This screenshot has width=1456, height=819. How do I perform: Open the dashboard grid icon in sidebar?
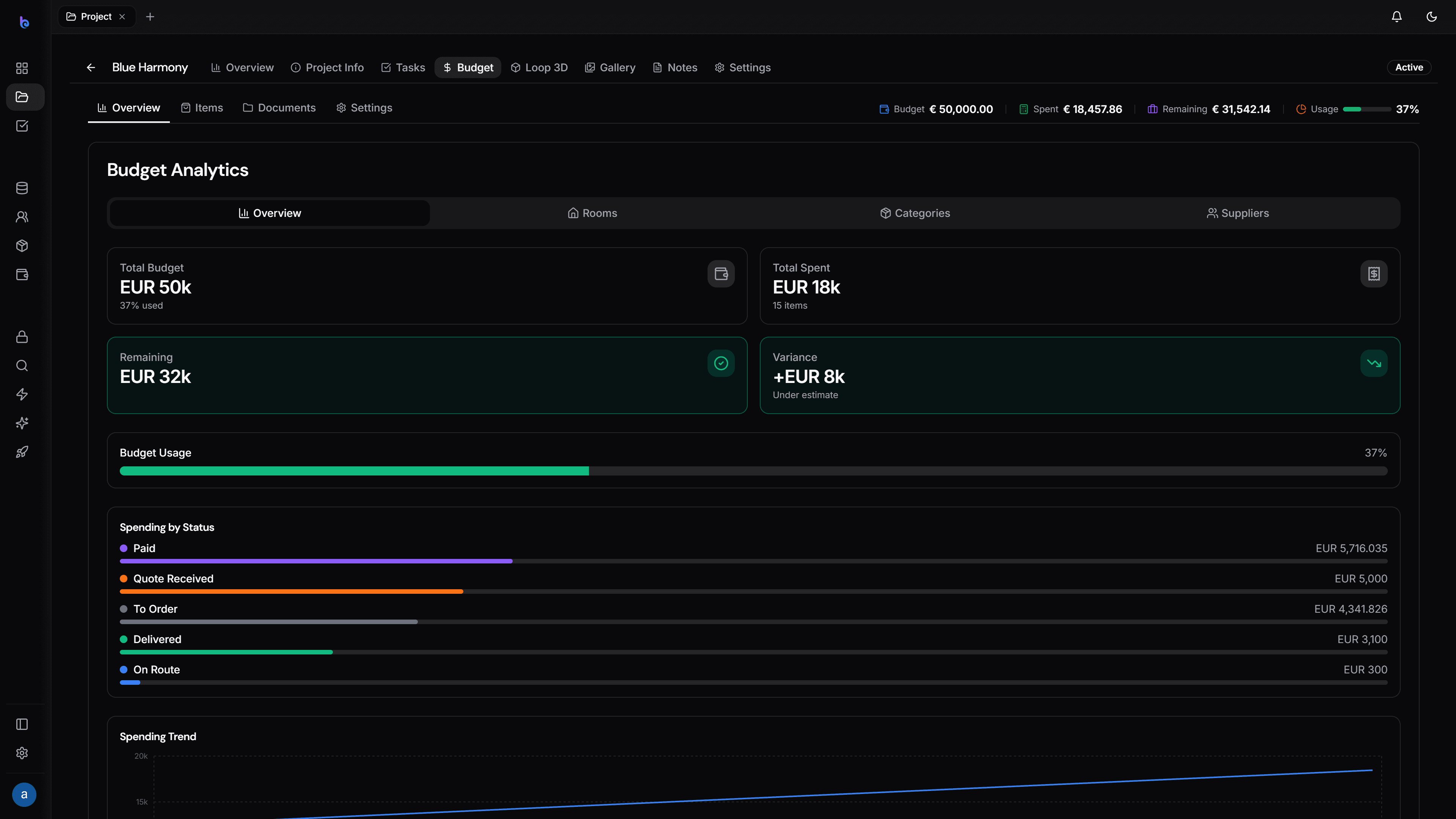pyautogui.click(x=22, y=68)
